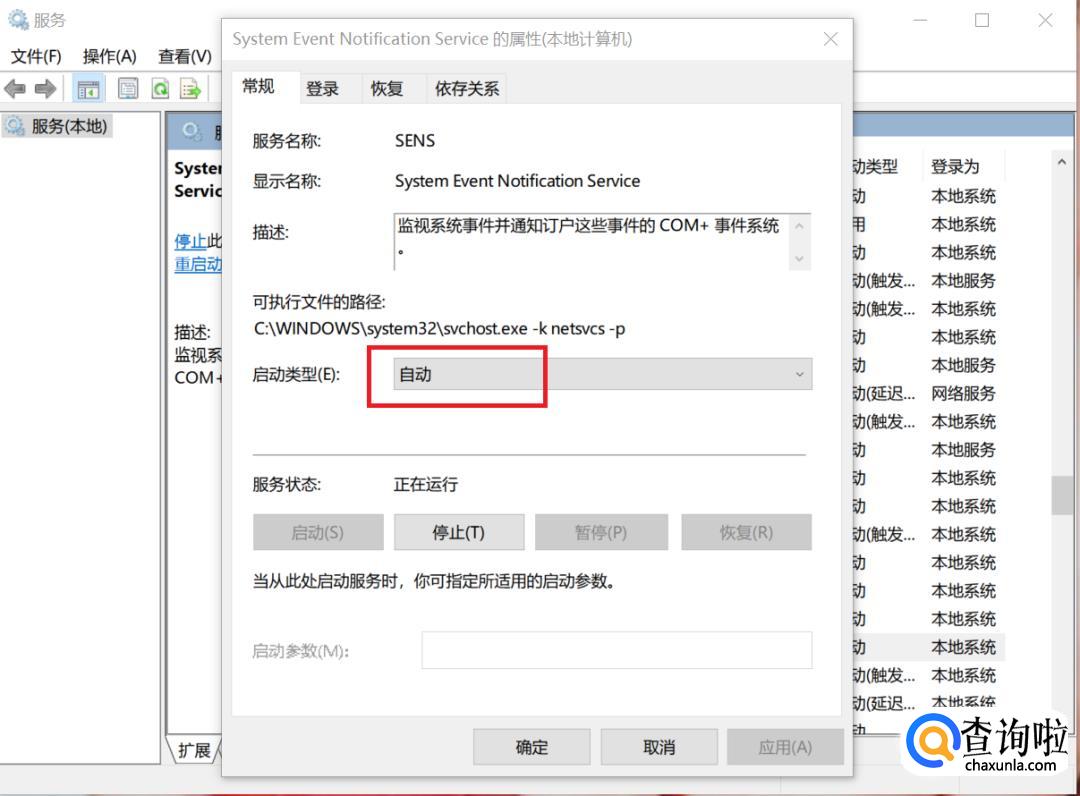This screenshot has width=1080, height=796.
Task: Click 确定 to confirm the dialog
Action: pyautogui.click(x=531, y=747)
